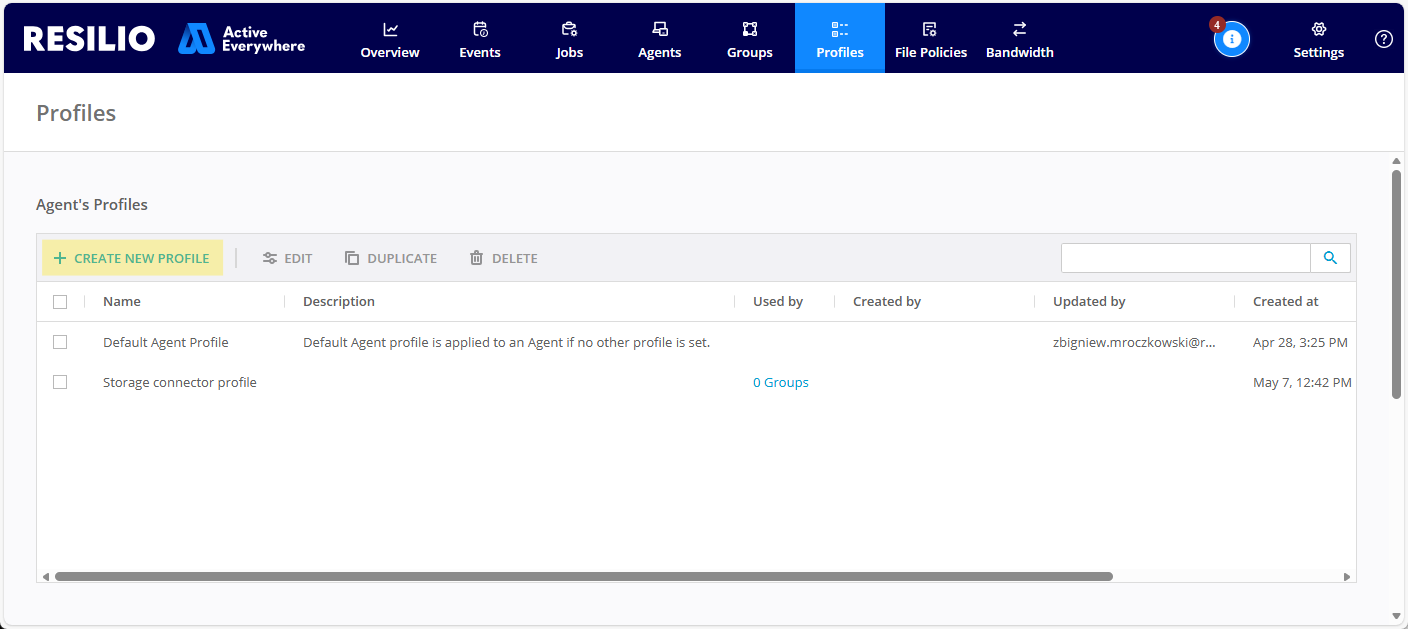
Task: Open the Jobs icon in the navigation
Action: [x=569, y=29]
